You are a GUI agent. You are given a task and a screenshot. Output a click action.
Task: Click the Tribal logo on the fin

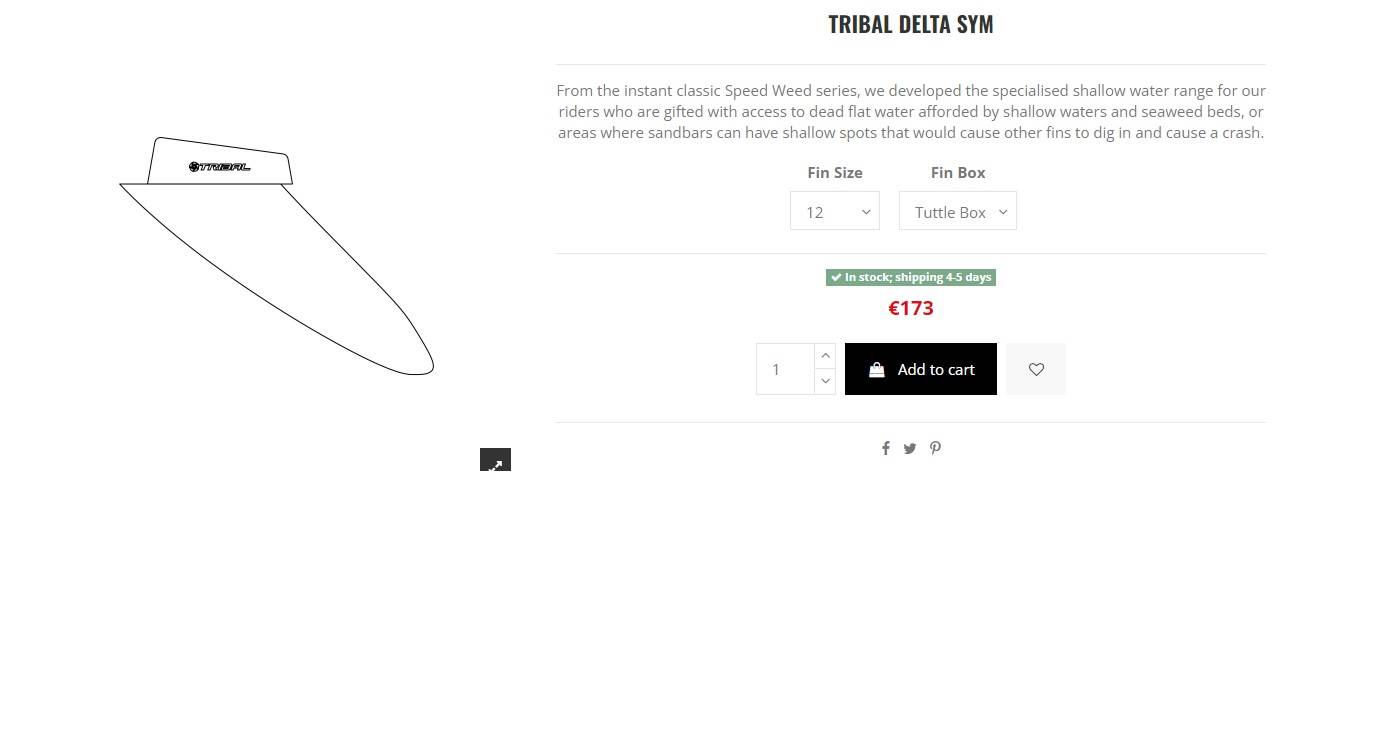pyautogui.click(x=220, y=167)
